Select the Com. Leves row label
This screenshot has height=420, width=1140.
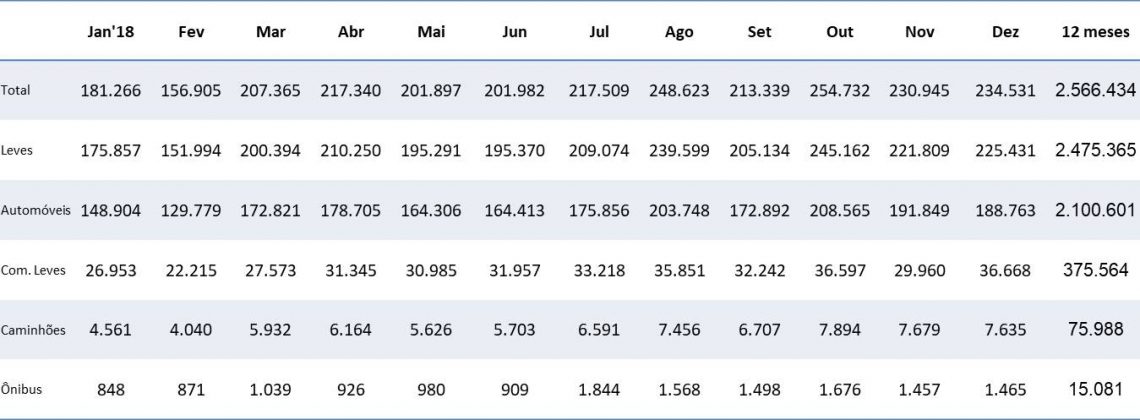[x=32, y=271]
